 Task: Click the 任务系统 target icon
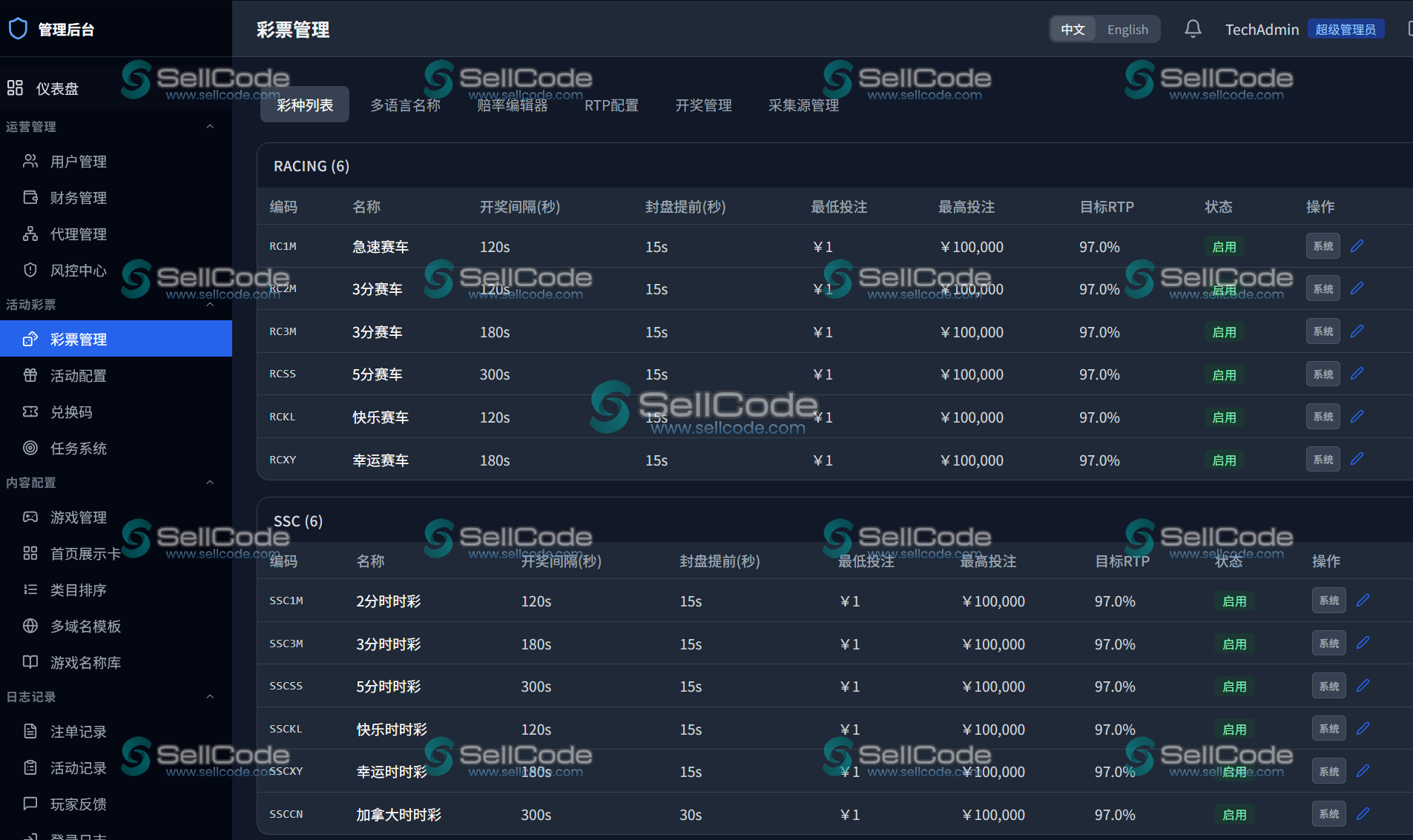click(30, 448)
